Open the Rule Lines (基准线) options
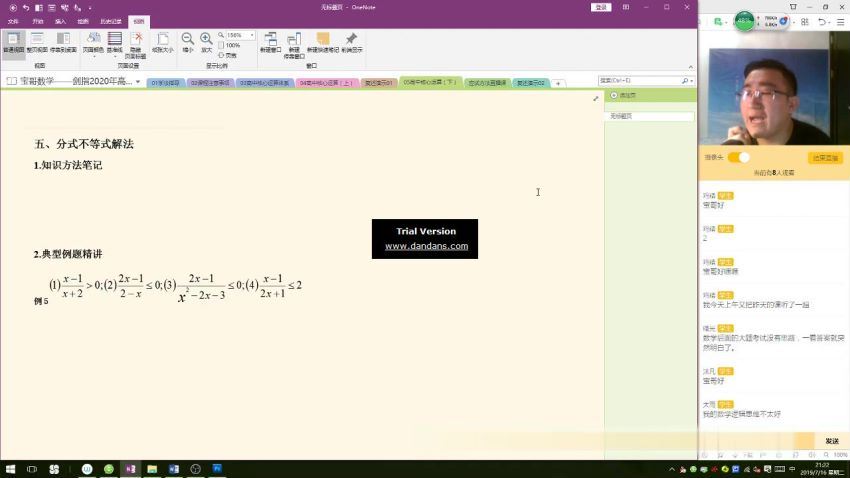 tap(114, 44)
